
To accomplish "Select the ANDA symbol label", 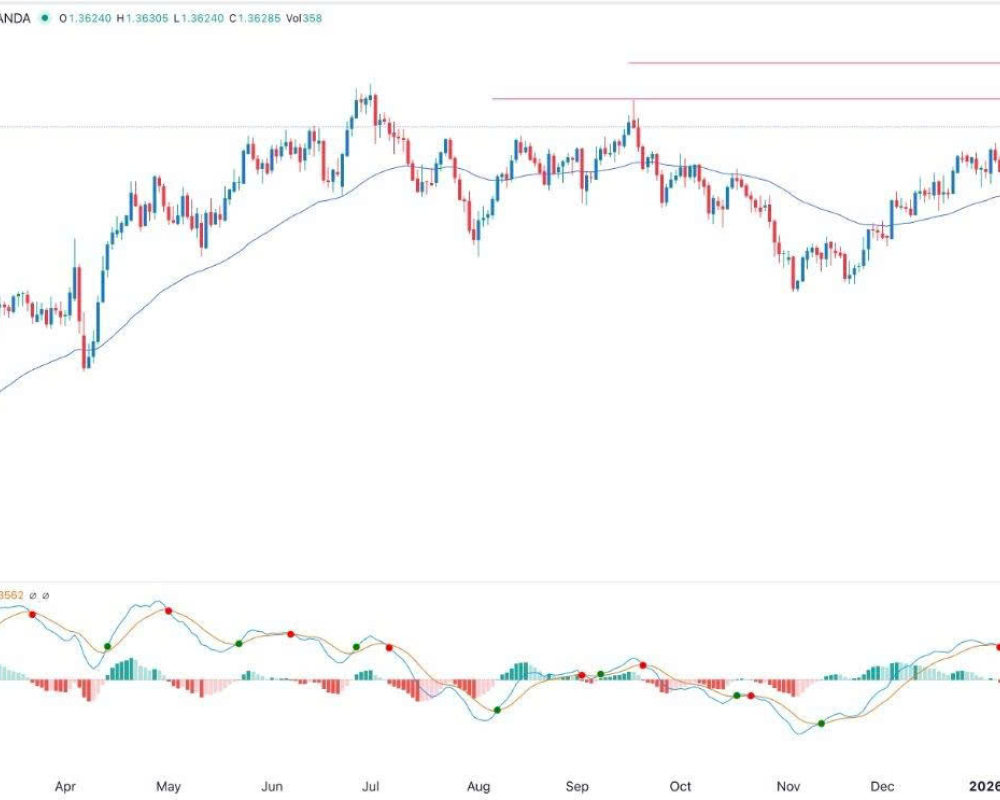I will pos(15,18).
